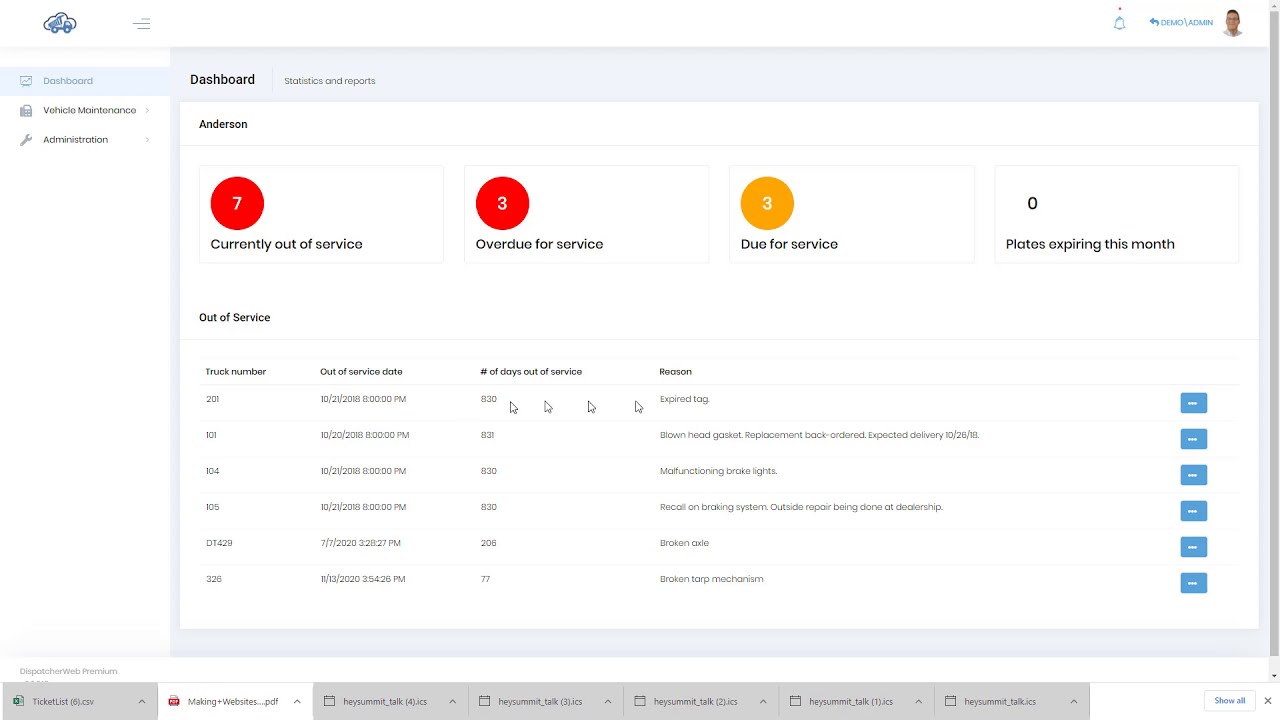Click the Malfunctioning brake lights reason
Viewport: 1280px width, 720px height.
click(x=718, y=471)
